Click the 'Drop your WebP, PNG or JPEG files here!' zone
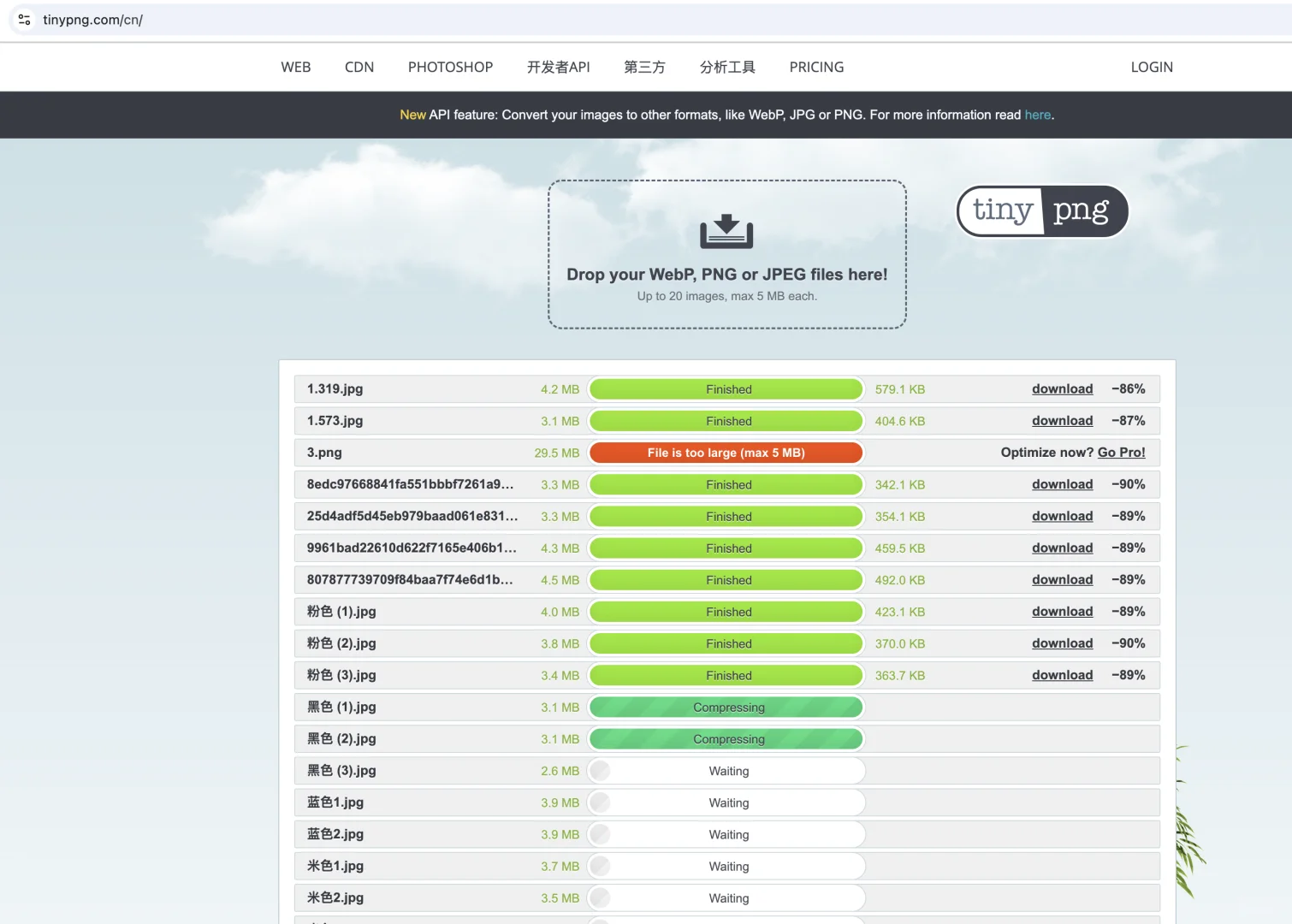The image size is (1292, 924). click(x=727, y=254)
